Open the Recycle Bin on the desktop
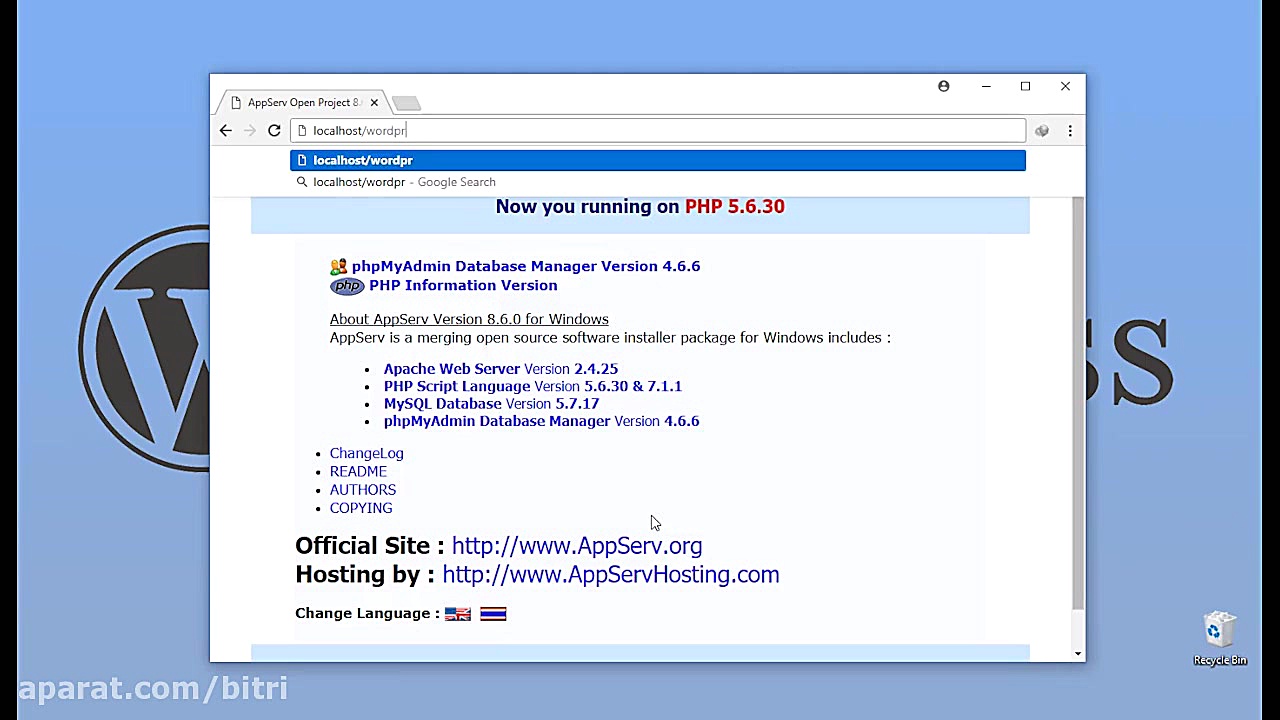The width and height of the screenshot is (1280, 720). click(1220, 639)
